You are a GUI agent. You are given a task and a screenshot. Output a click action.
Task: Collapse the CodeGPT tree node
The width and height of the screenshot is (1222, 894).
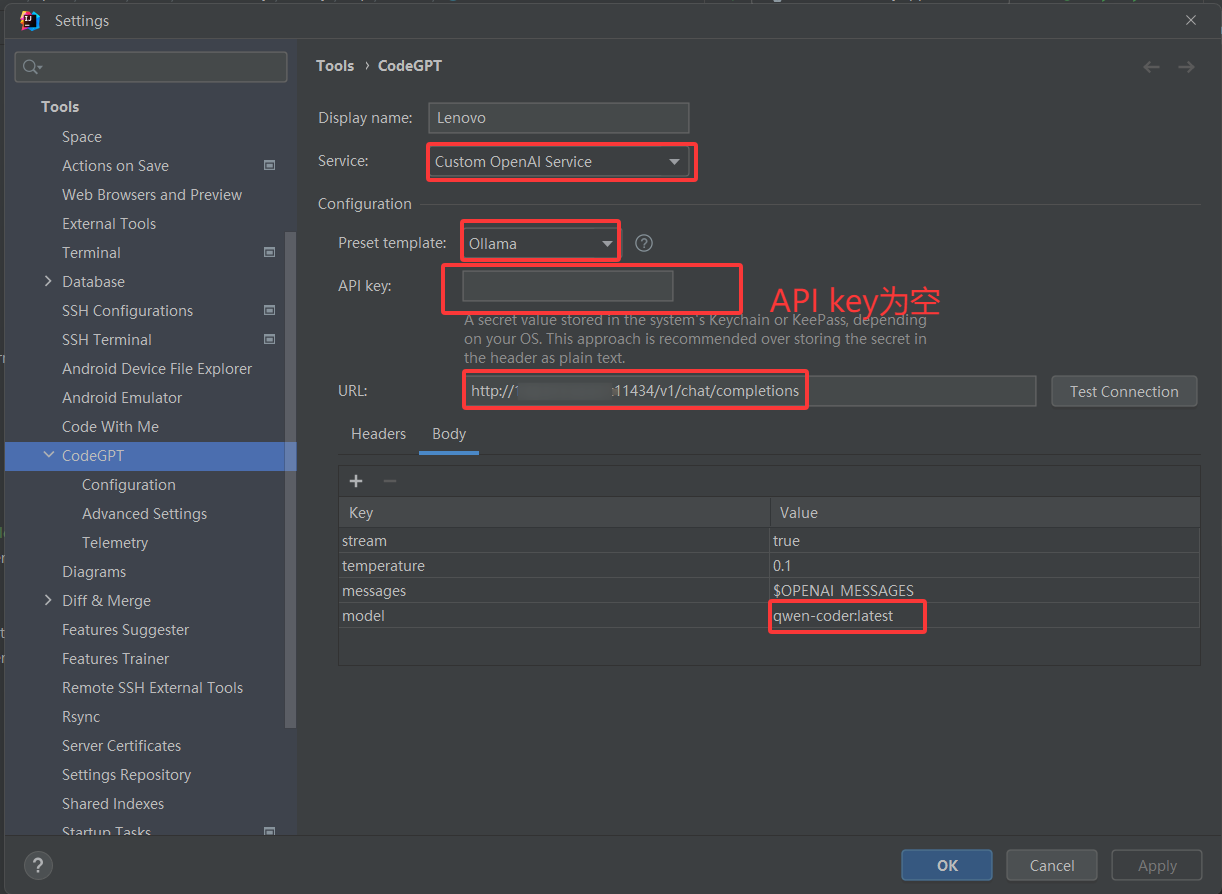[49, 455]
